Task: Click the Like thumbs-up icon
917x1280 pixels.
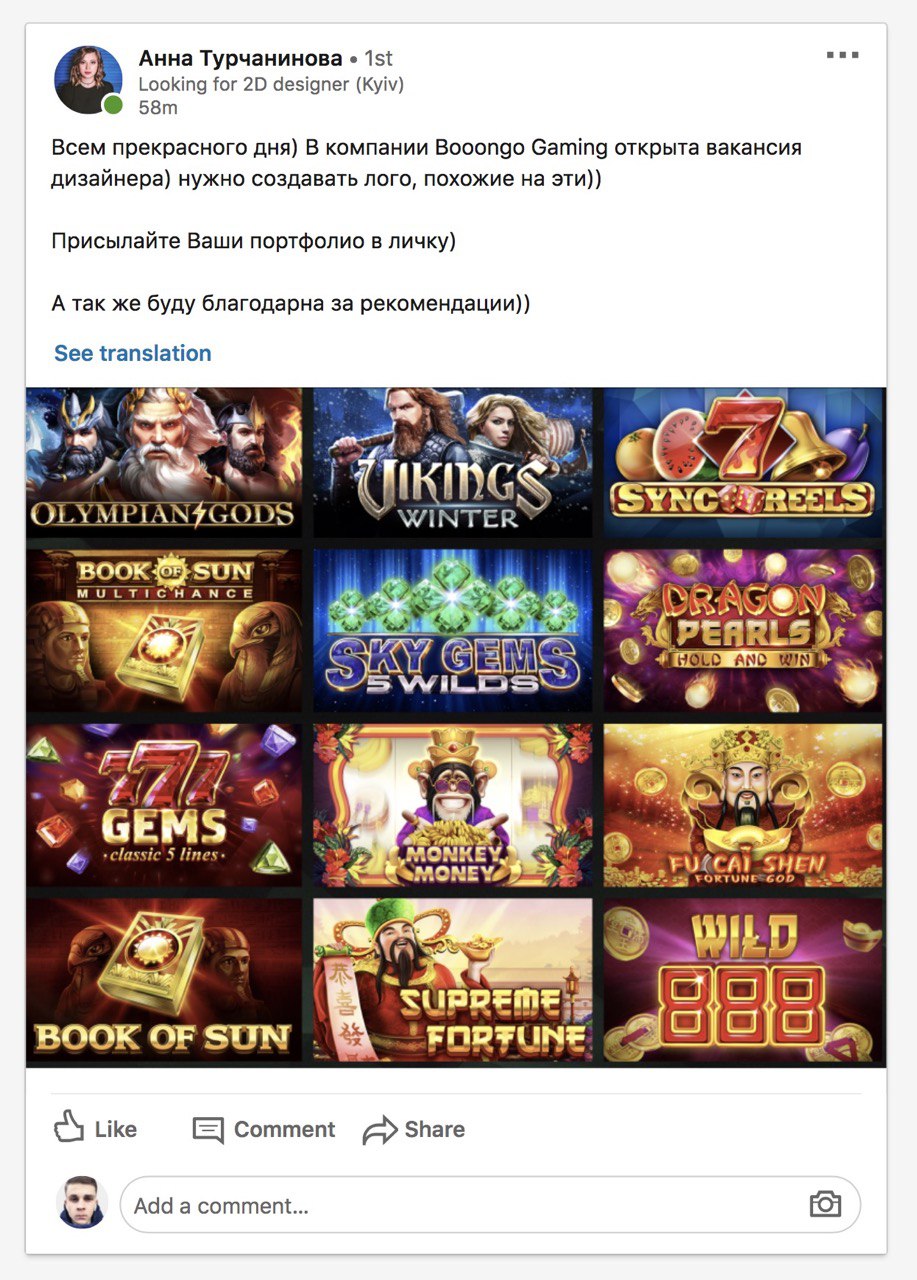Action: tap(69, 1127)
